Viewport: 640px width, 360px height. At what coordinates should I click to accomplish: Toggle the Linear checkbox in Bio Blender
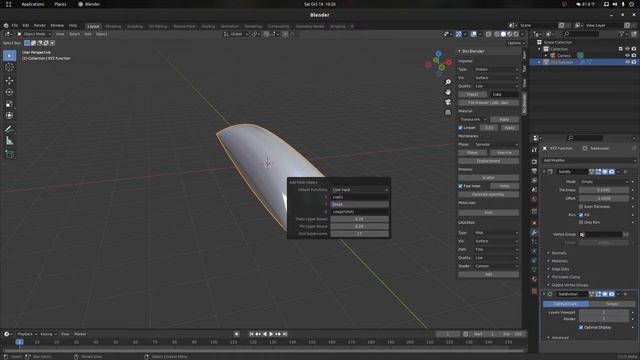point(460,128)
